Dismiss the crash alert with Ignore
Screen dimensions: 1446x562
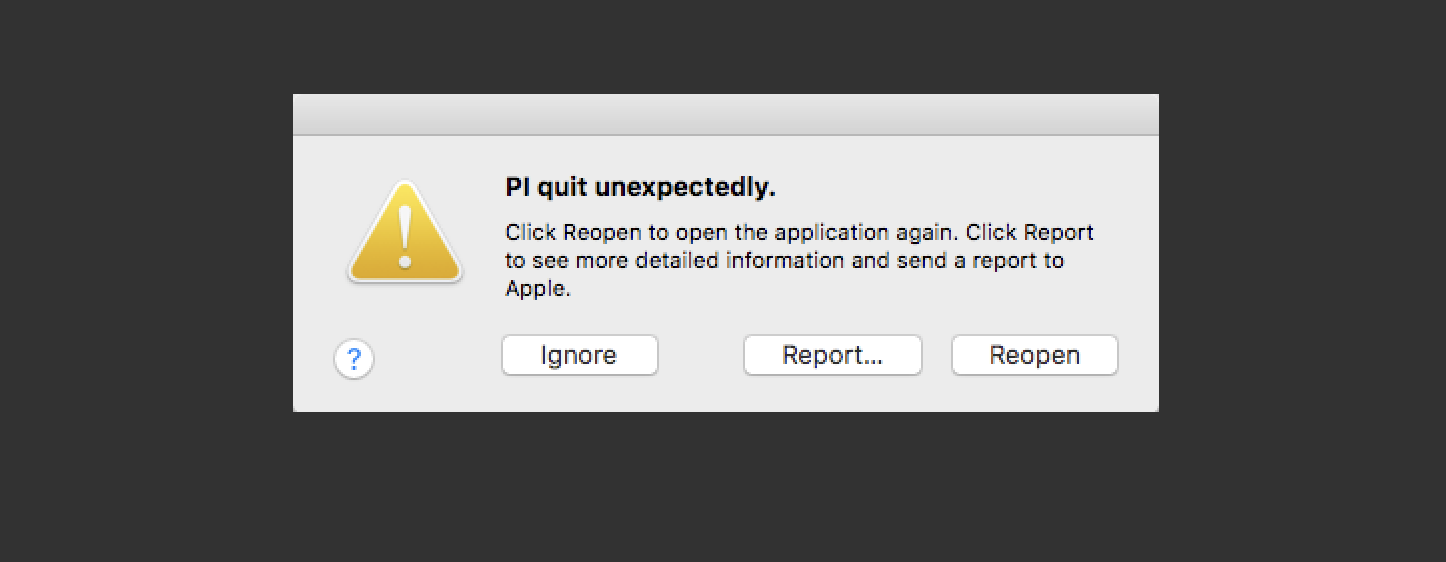coord(580,355)
